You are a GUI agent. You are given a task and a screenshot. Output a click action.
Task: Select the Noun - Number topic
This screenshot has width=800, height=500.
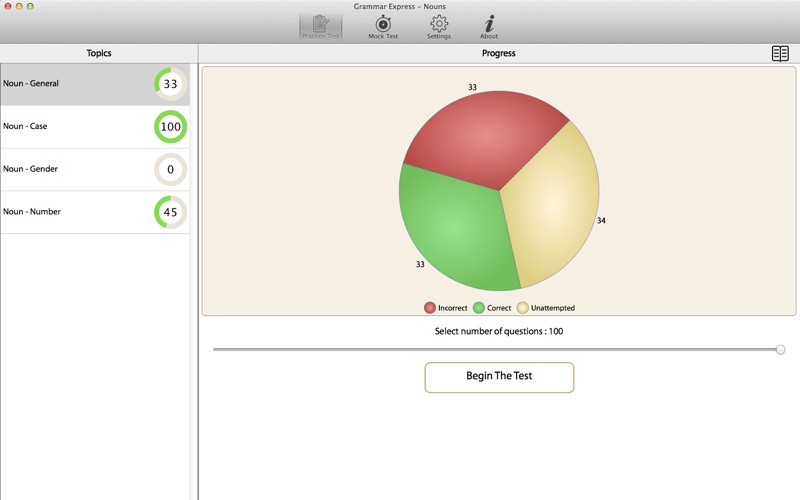(95, 212)
